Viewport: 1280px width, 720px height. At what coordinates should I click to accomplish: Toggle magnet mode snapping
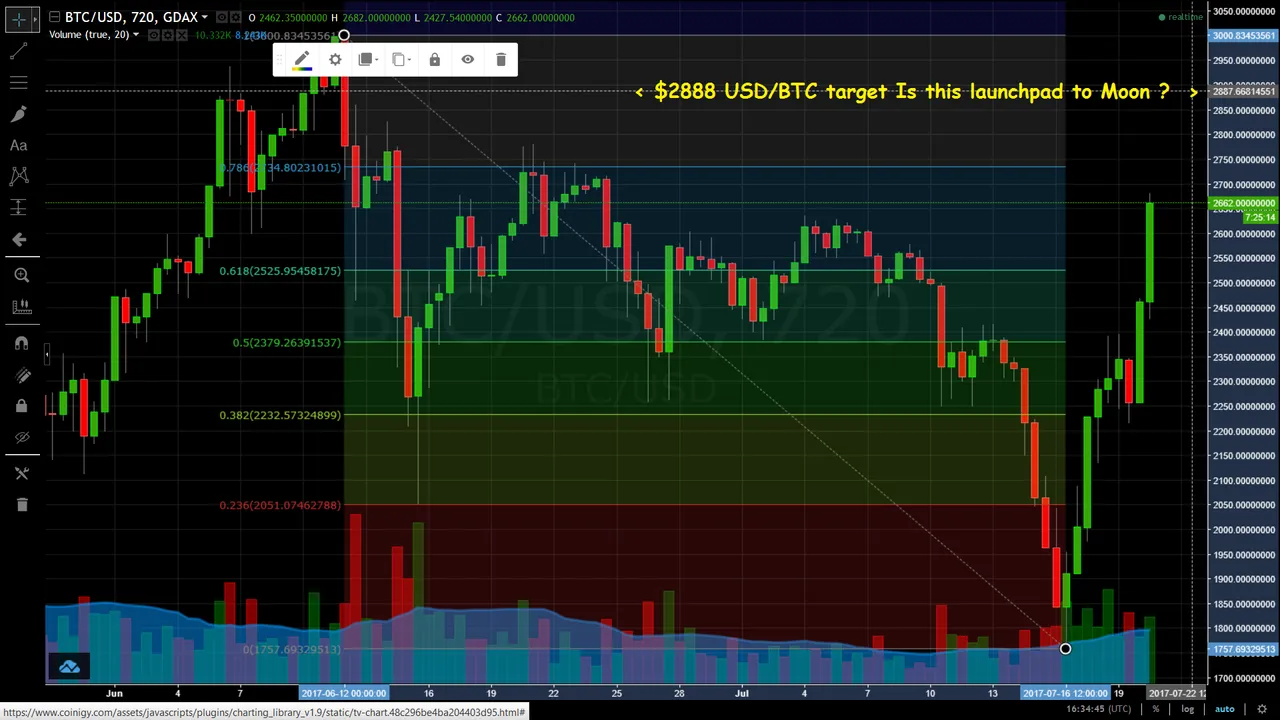(x=21, y=343)
